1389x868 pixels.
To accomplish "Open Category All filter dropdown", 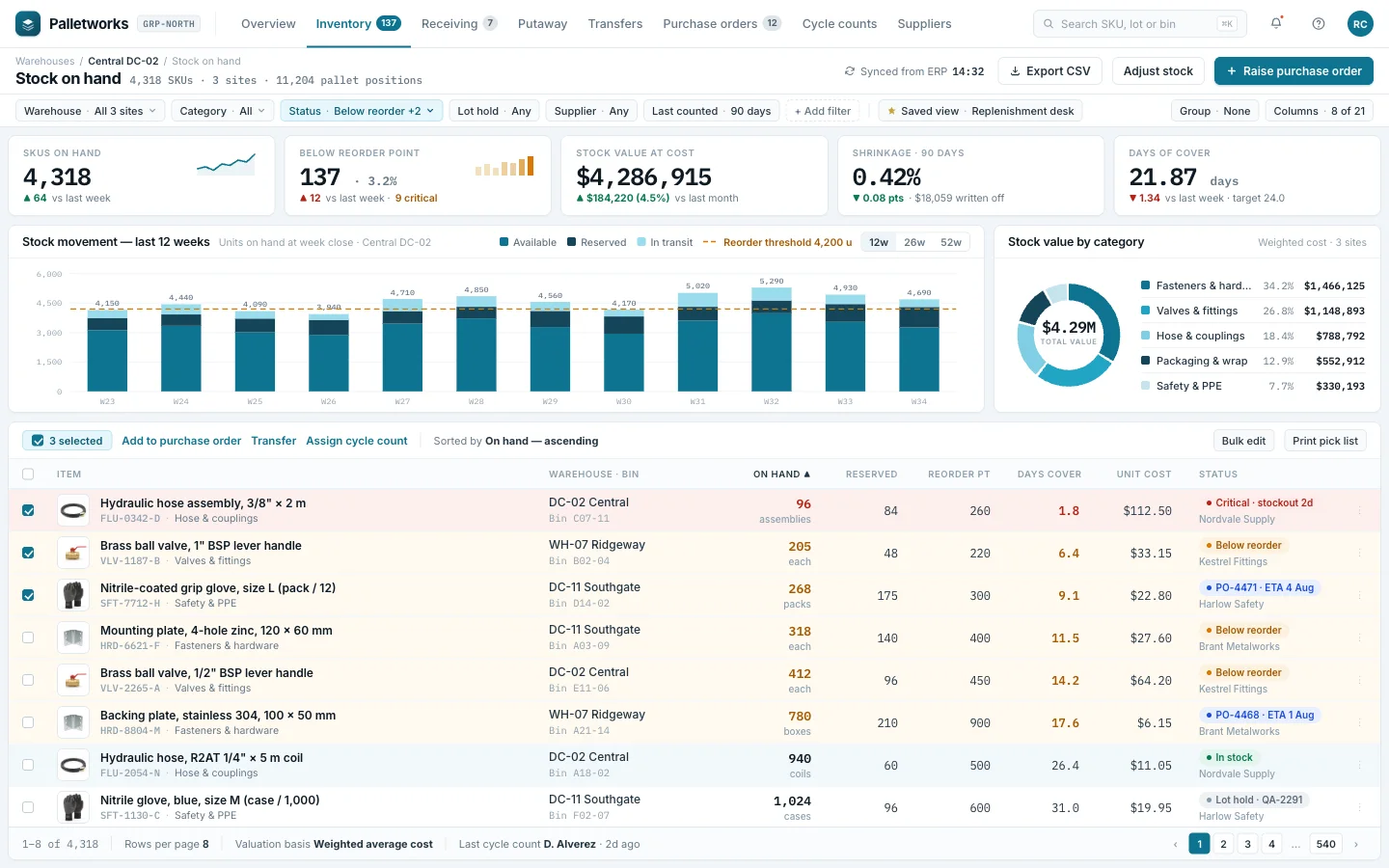I will point(222,111).
